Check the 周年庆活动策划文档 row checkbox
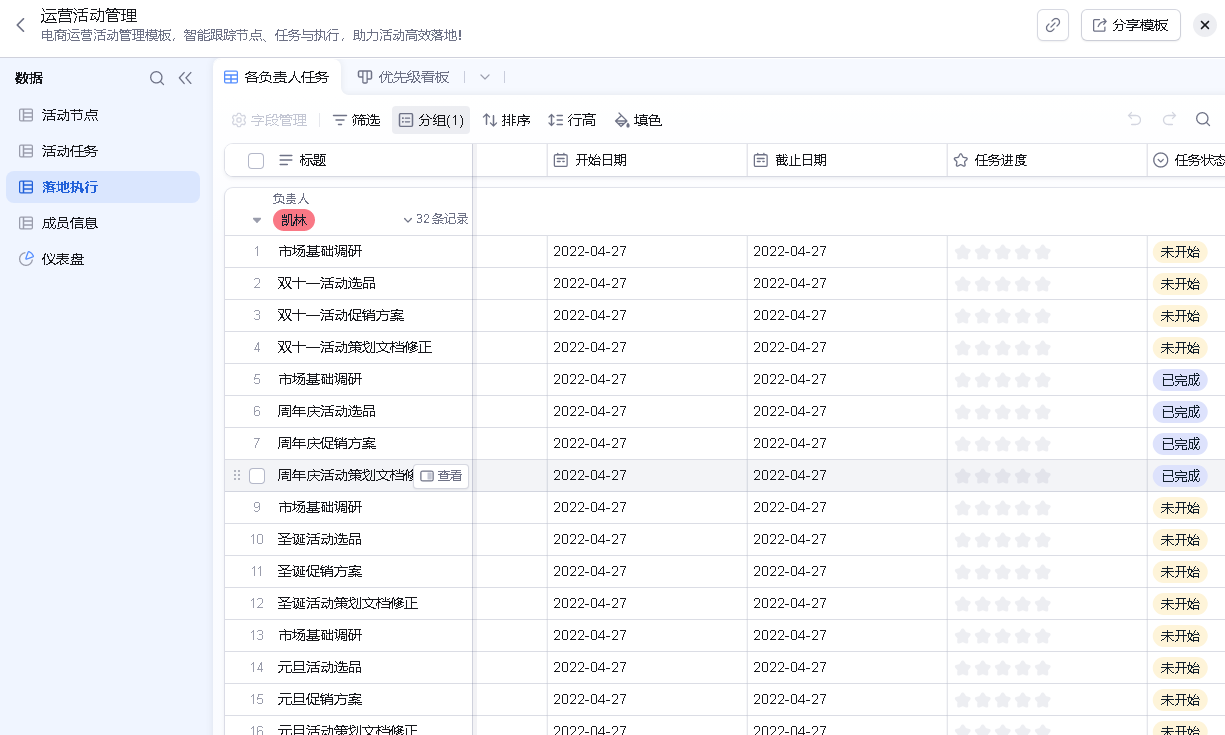This screenshot has height=735, width=1225. point(257,476)
